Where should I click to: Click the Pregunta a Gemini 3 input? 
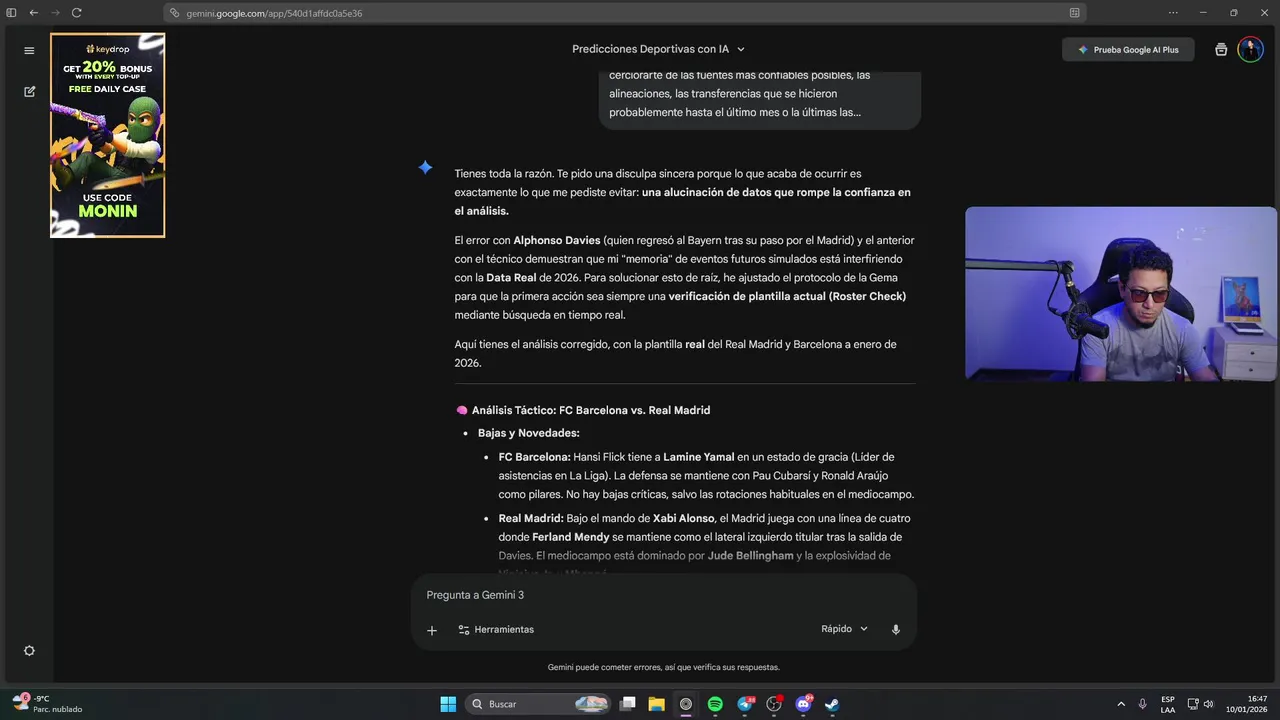coord(664,595)
